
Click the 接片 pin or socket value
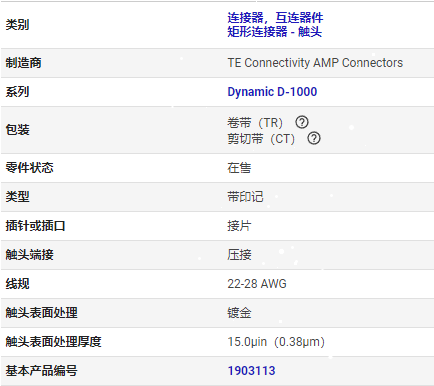pos(239,226)
